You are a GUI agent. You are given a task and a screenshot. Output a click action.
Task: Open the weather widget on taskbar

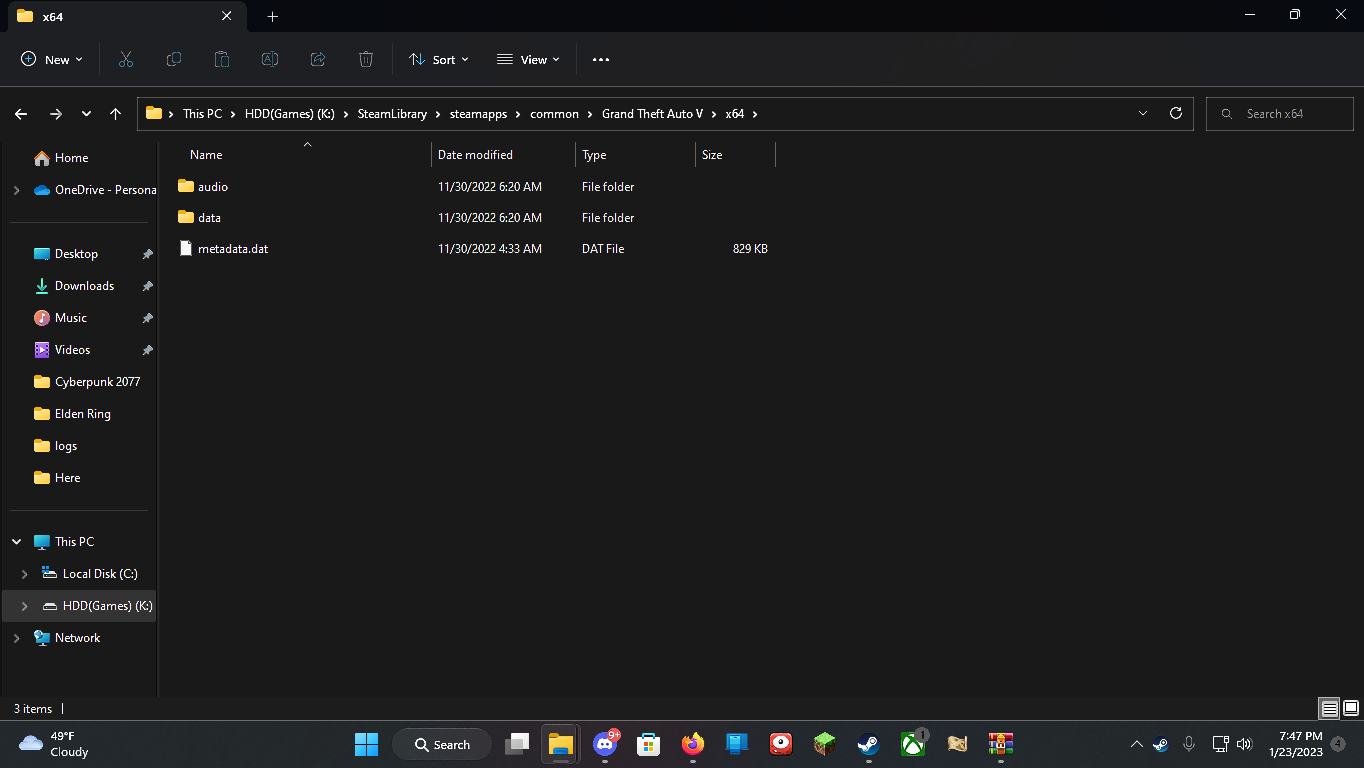tap(54, 744)
